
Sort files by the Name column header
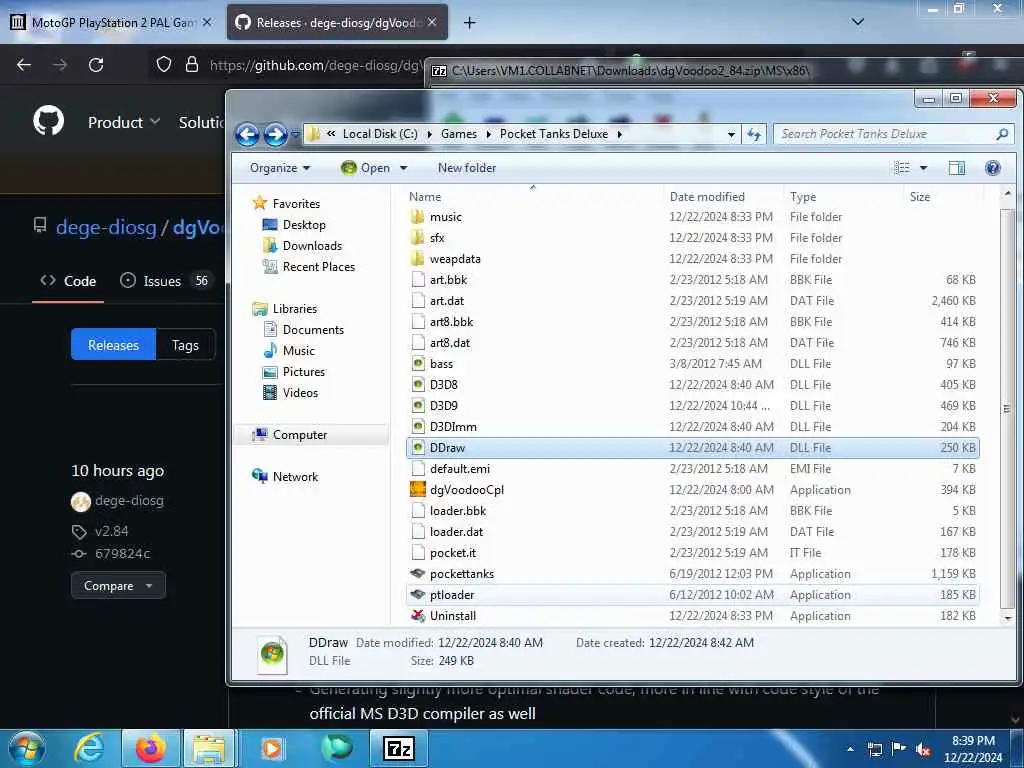pos(533,197)
